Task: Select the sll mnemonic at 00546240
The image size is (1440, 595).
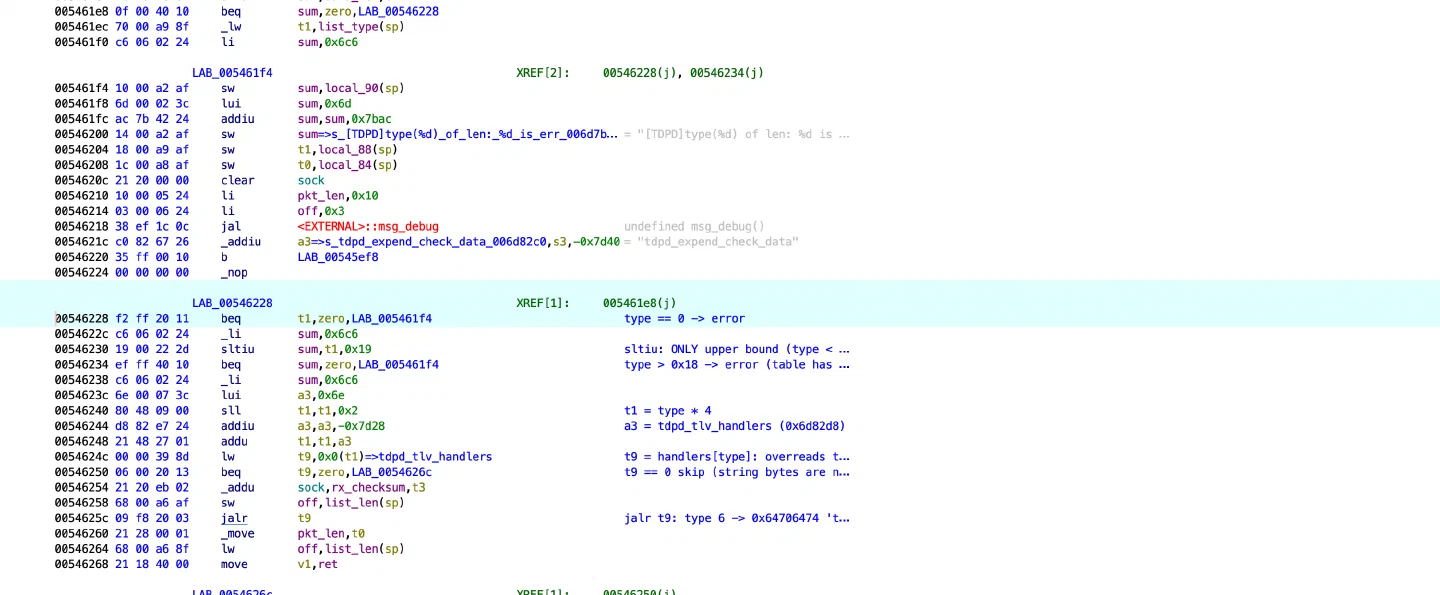Action: point(231,411)
